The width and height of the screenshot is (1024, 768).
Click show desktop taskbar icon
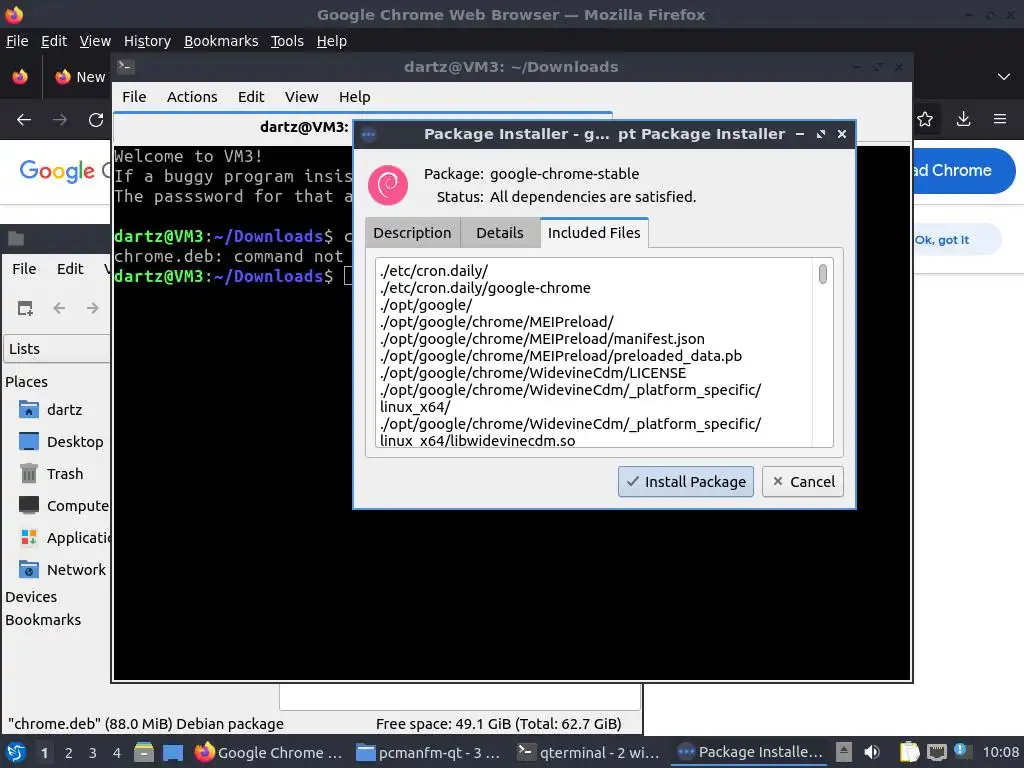click(173, 752)
